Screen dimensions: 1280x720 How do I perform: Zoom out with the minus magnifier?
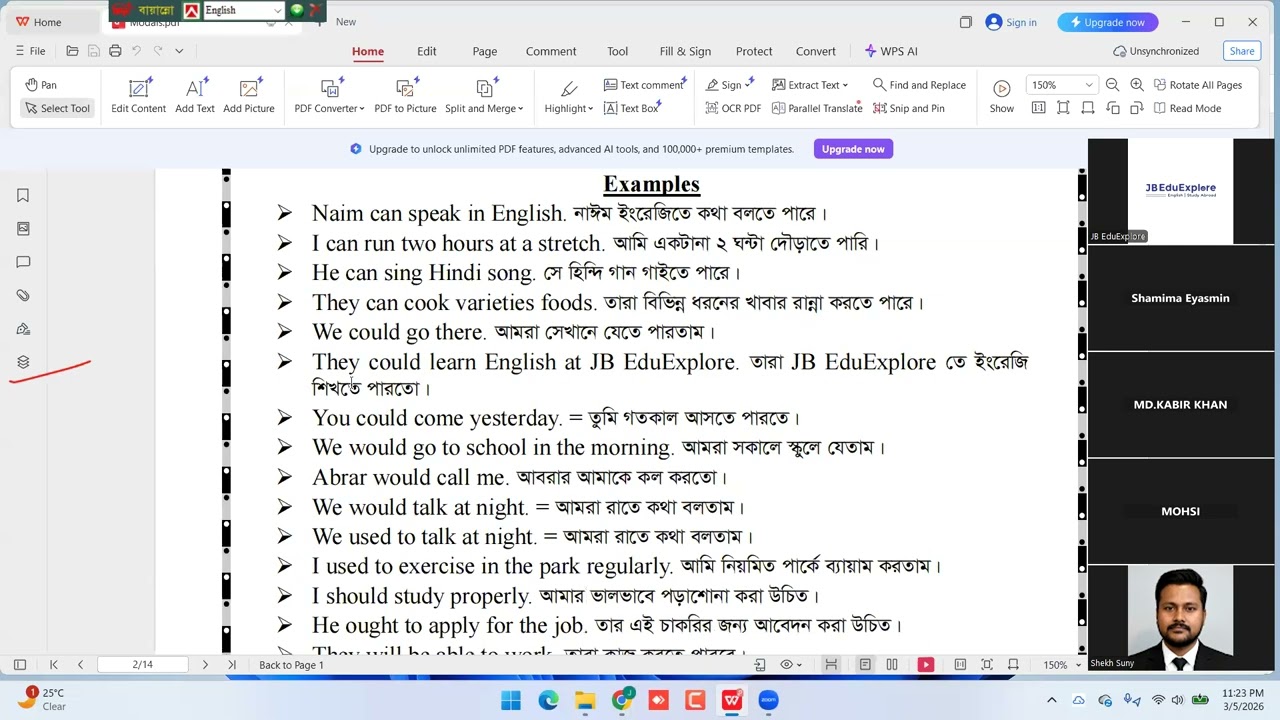1112,85
